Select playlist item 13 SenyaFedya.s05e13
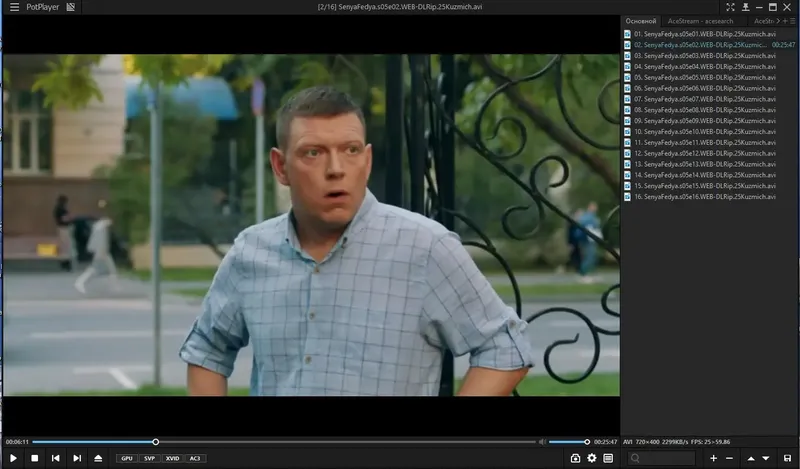This screenshot has height=469, width=800. [710, 164]
